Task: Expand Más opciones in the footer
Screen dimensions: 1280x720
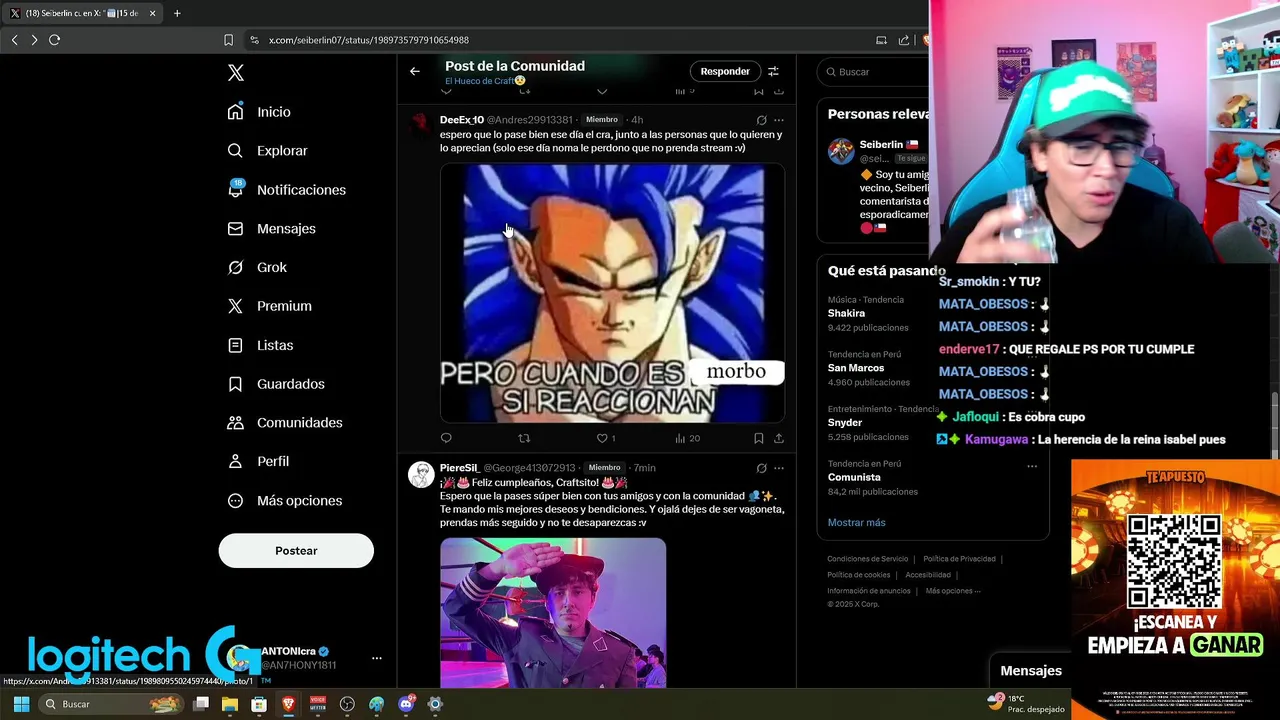Action: [953, 591]
